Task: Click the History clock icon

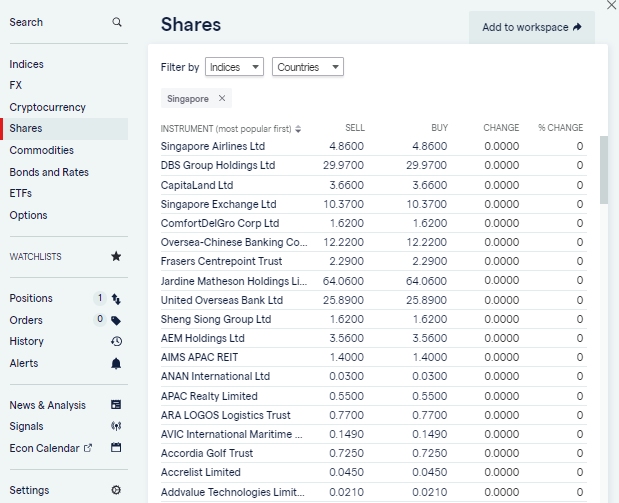Action: pos(116,341)
